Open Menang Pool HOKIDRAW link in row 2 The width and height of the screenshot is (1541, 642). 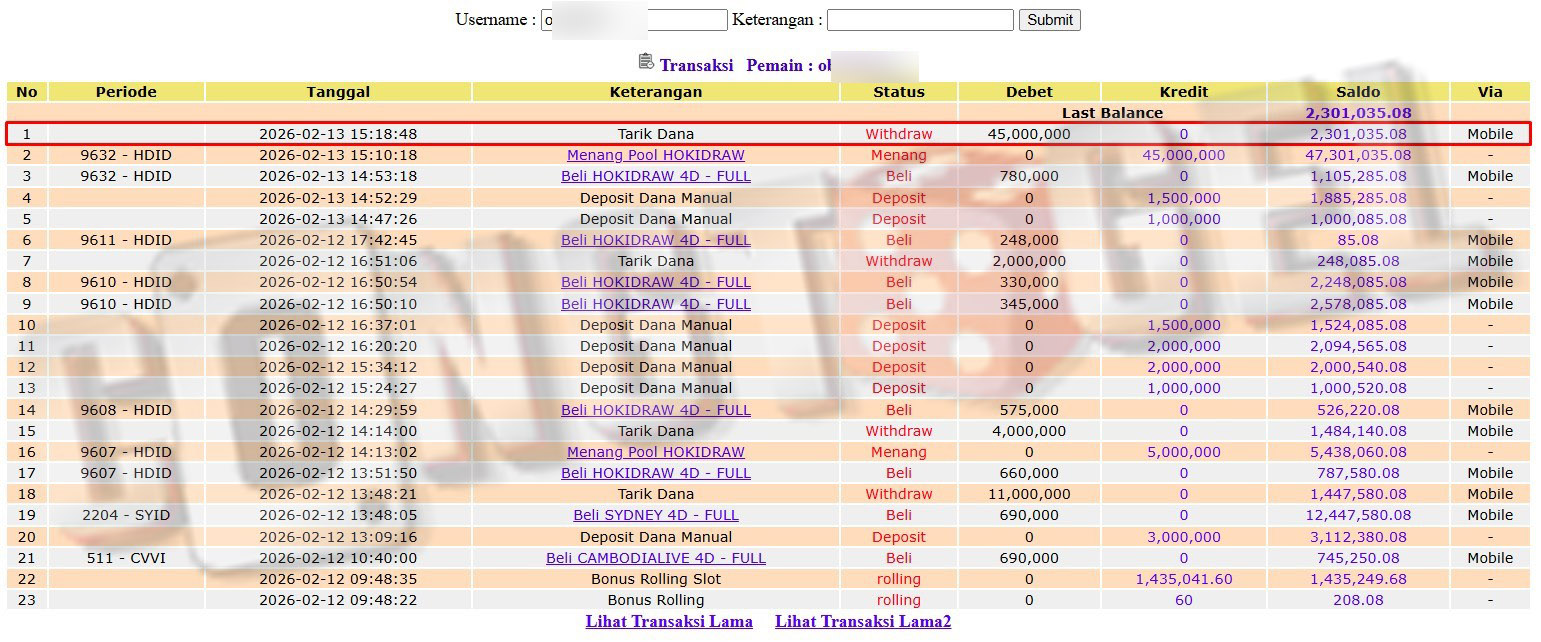(x=655, y=155)
